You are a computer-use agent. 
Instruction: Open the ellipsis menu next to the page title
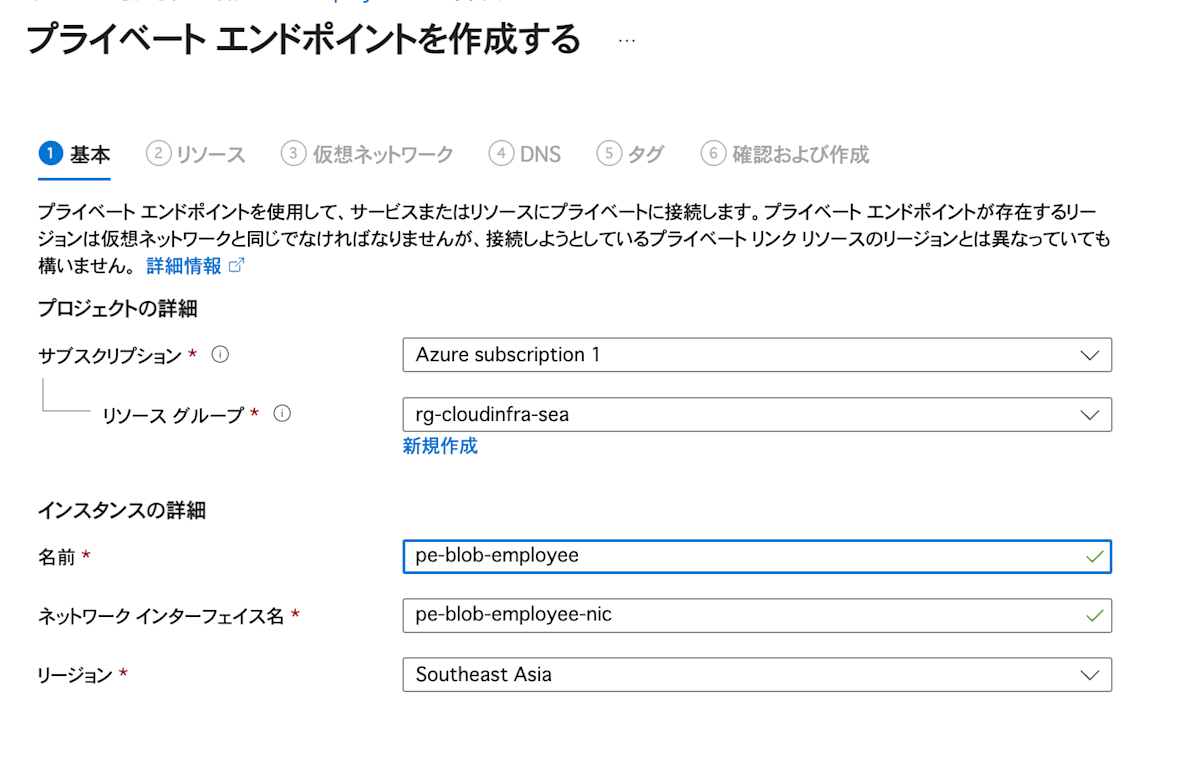click(x=627, y=40)
